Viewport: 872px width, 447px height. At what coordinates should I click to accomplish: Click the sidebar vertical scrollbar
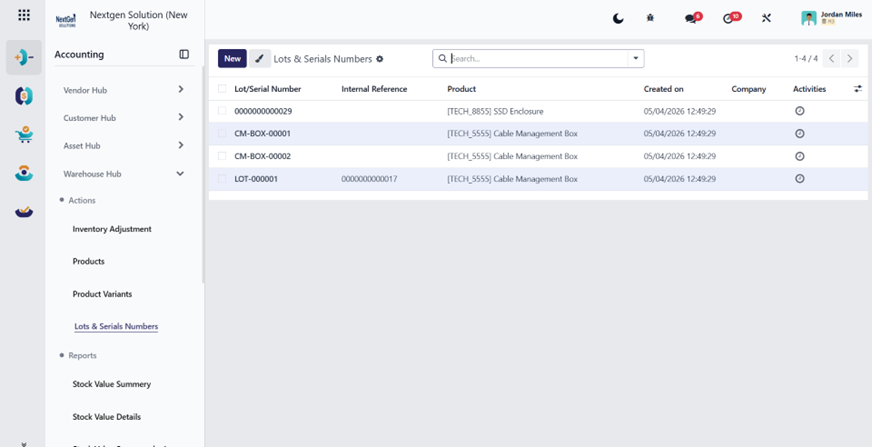click(x=203, y=175)
